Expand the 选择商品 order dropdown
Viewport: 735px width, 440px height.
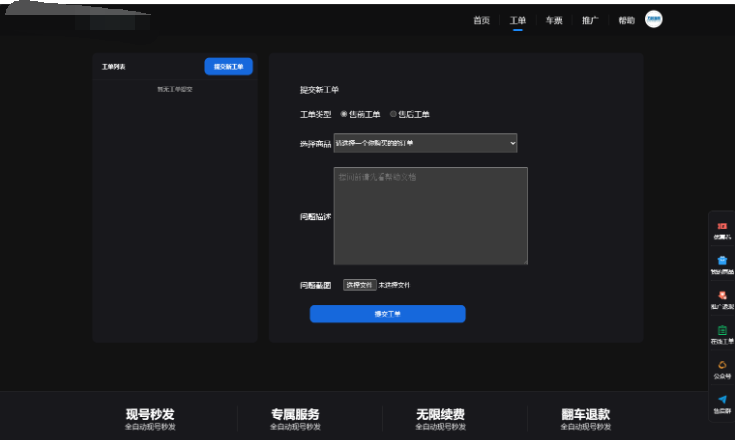coord(425,143)
